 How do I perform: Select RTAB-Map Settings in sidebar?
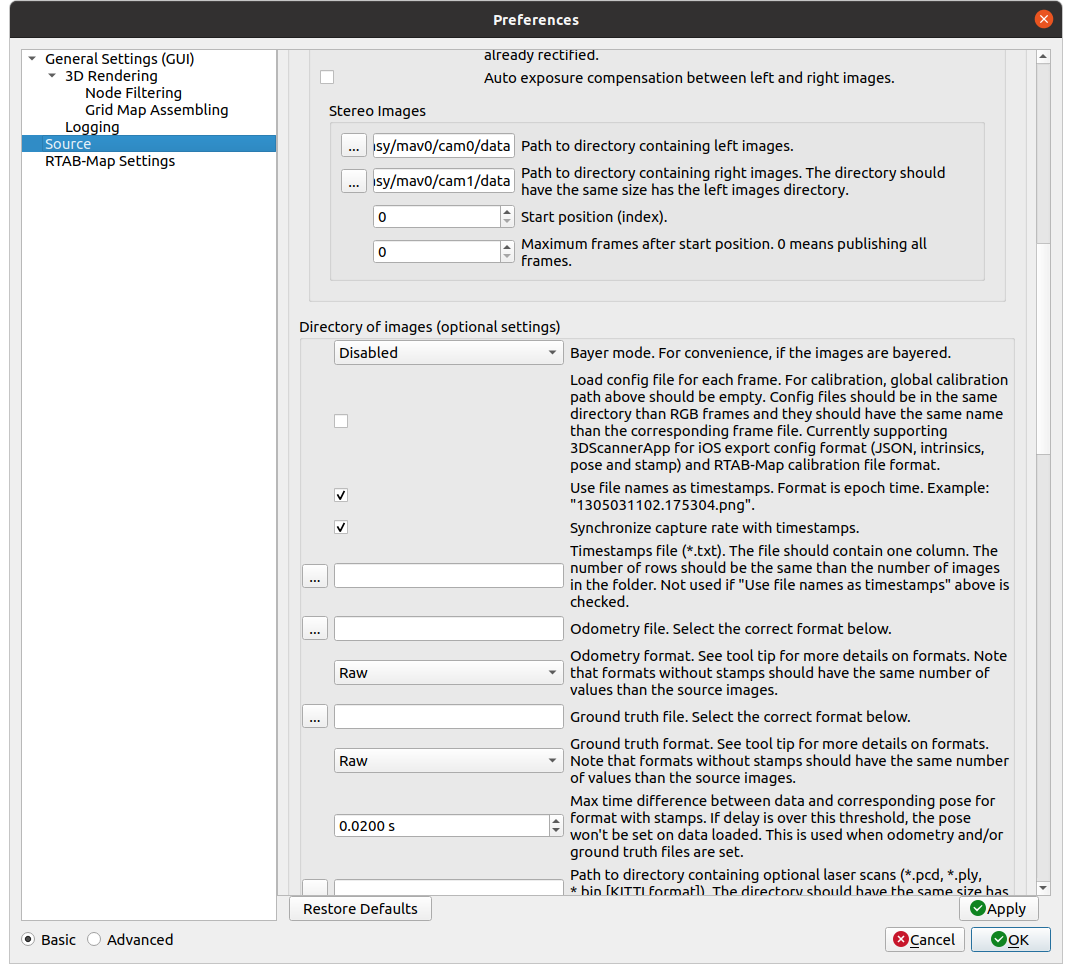[110, 161]
